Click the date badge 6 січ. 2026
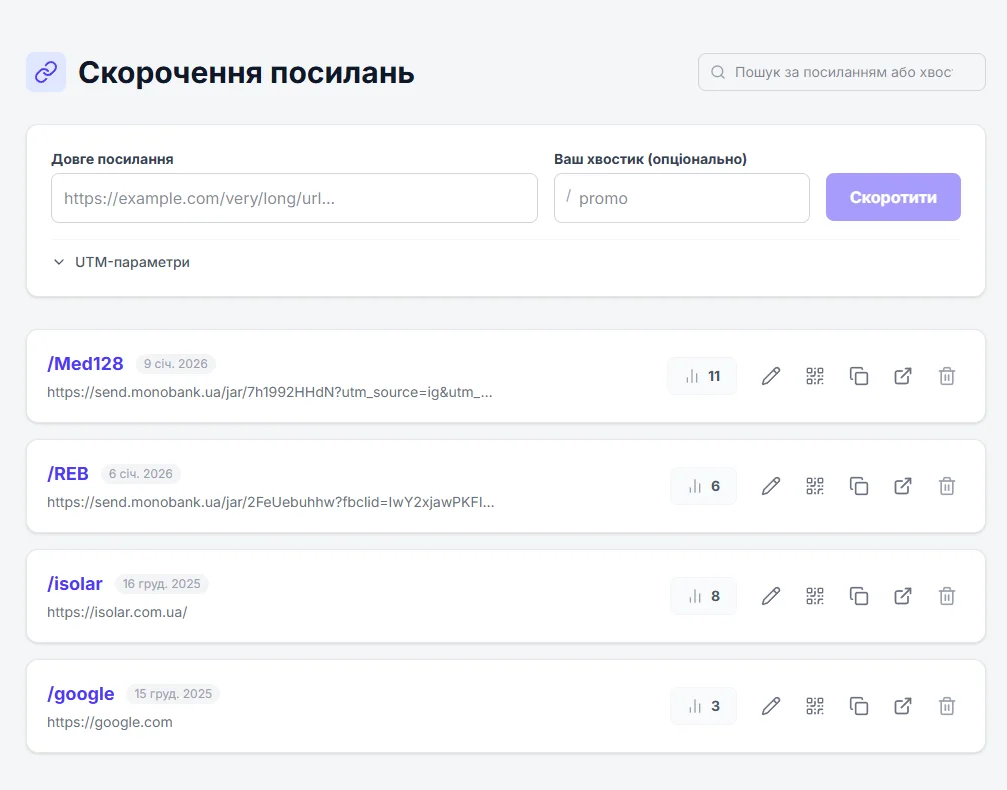 click(141, 473)
